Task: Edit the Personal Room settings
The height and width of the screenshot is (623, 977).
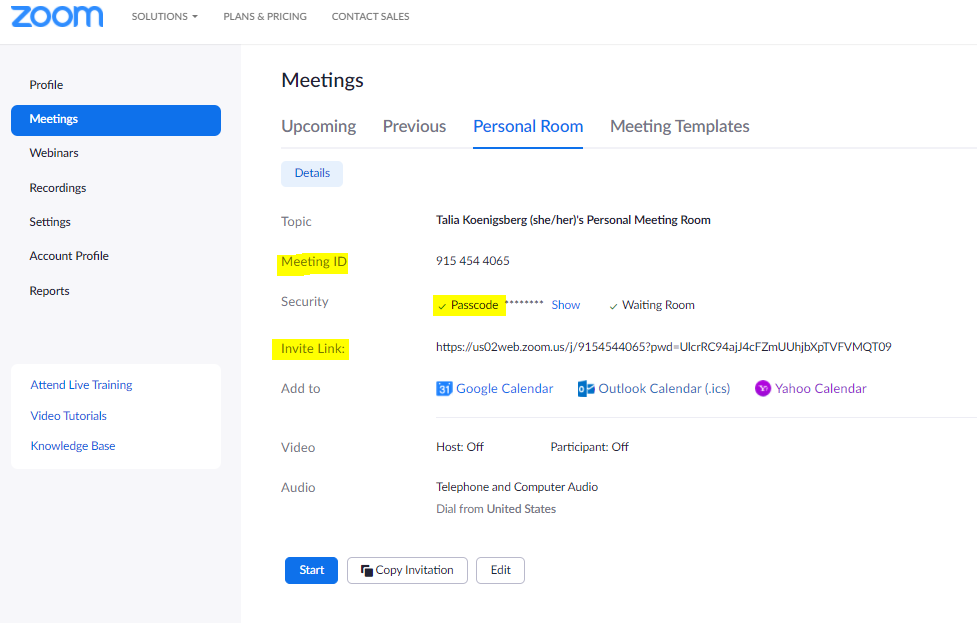Action: click(x=500, y=570)
